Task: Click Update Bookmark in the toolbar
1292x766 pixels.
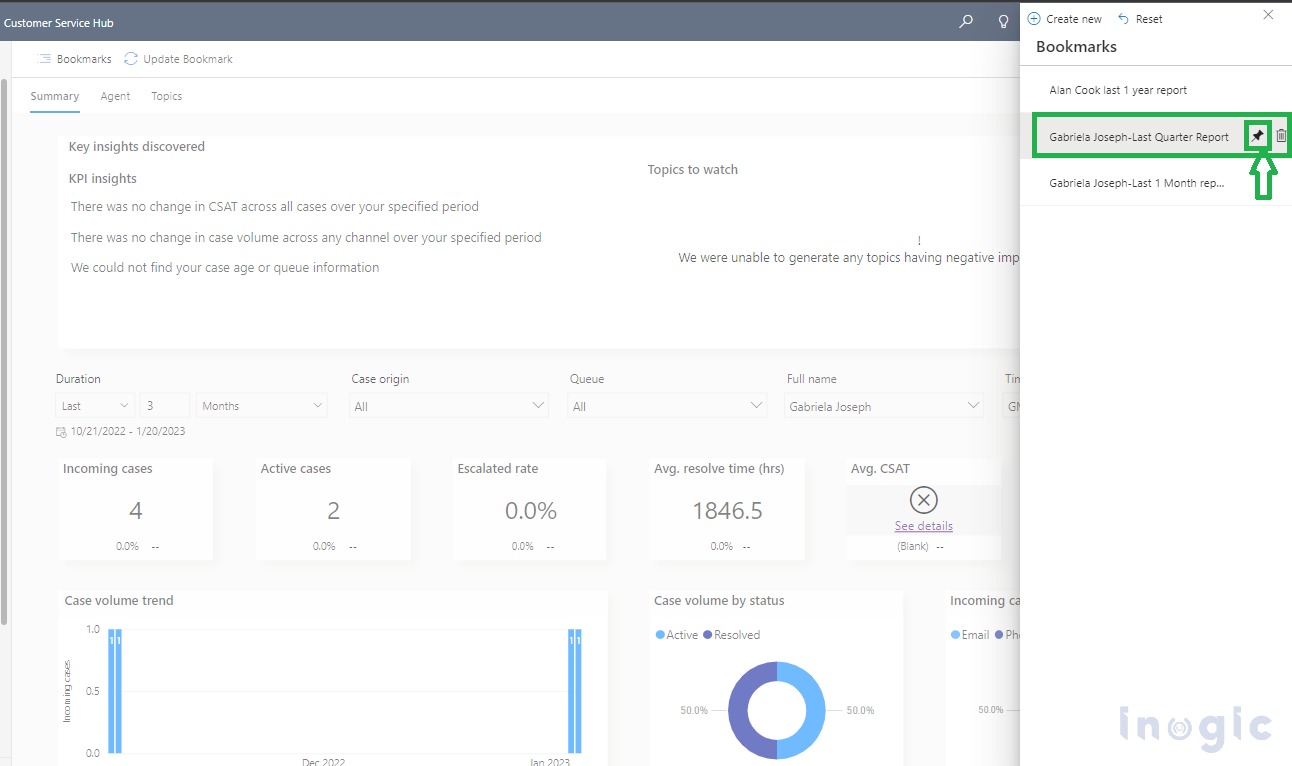Action: click(x=178, y=59)
